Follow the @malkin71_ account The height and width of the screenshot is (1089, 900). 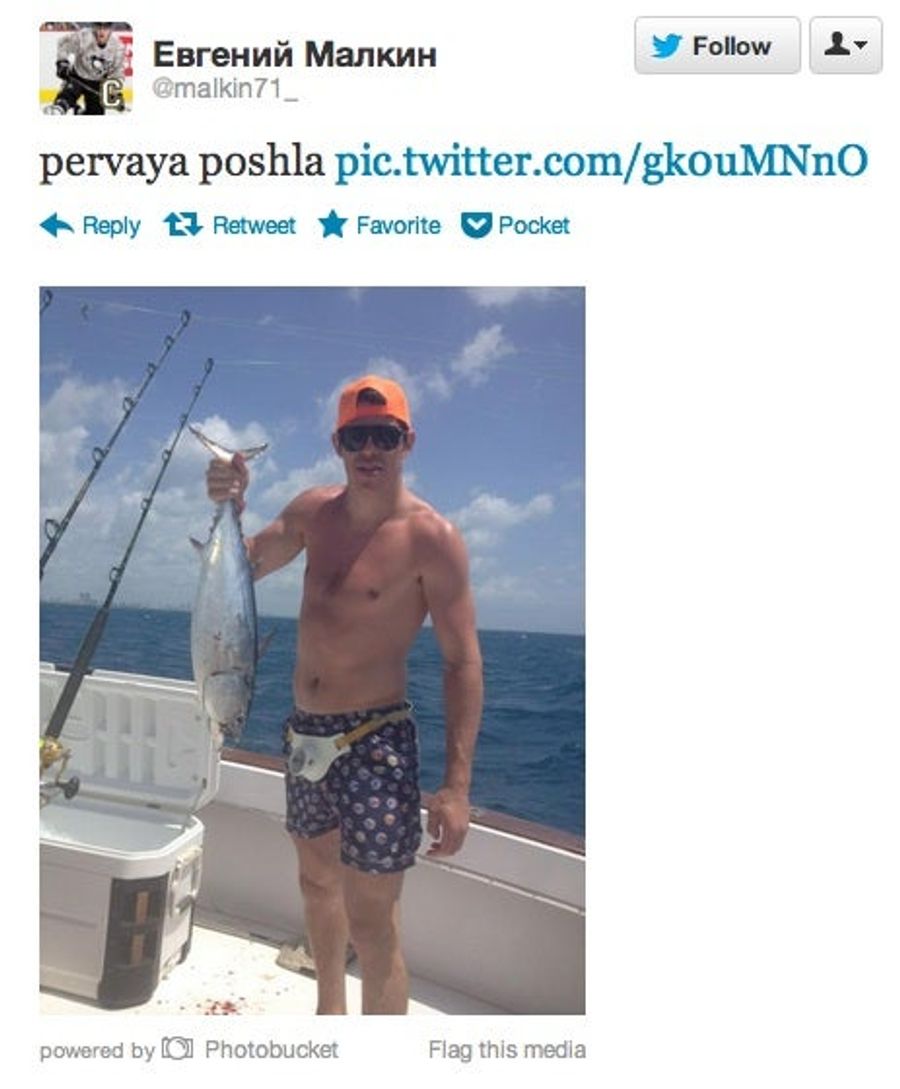point(717,46)
